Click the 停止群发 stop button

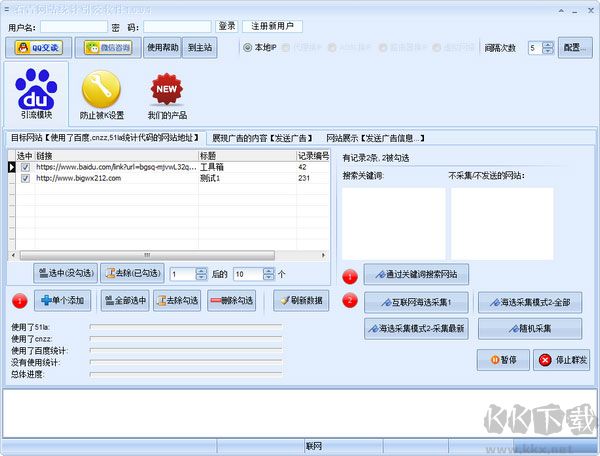pos(561,360)
